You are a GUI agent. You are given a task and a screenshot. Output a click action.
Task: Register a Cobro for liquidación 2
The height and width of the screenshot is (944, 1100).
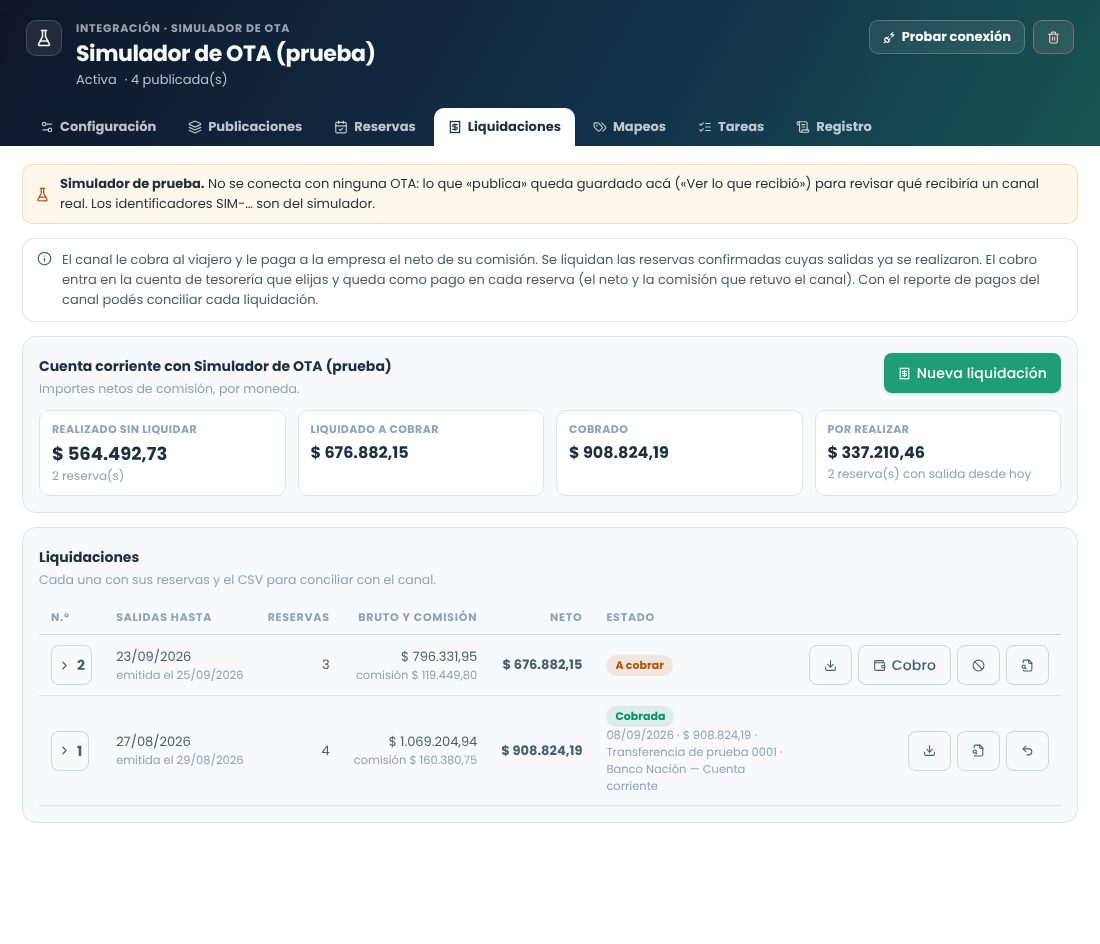tap(904, 665)
